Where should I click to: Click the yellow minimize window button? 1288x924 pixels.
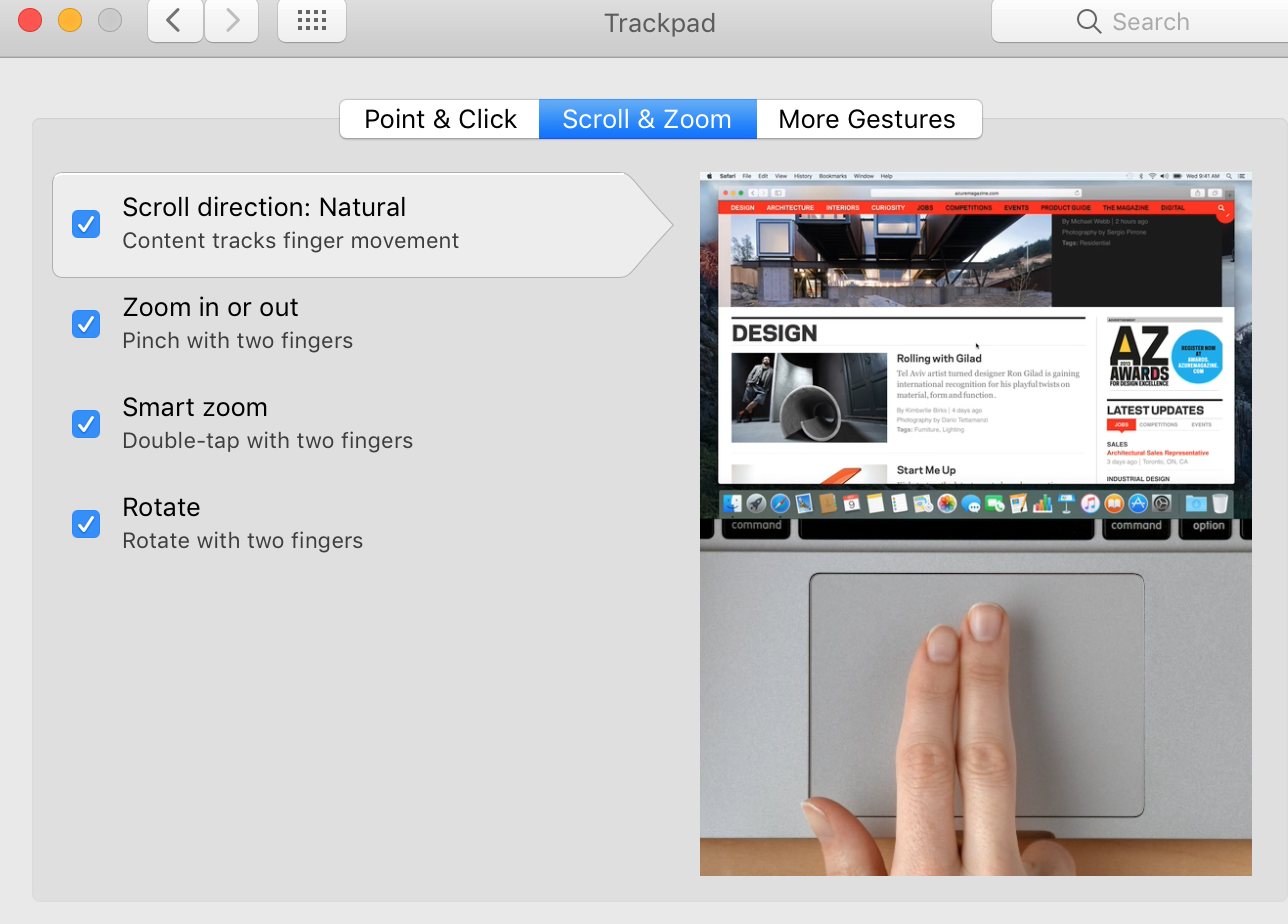tap(70, 19)
